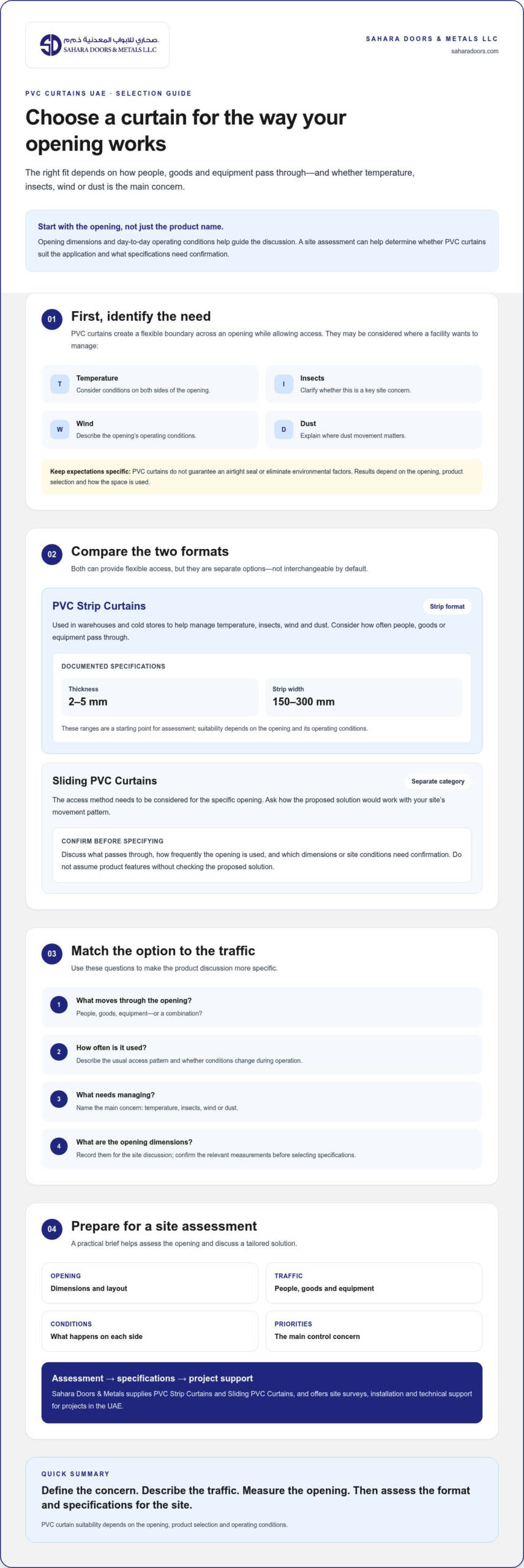Click the TRAFFIC People, goods and equipment card

click(x=374, y=1283)
